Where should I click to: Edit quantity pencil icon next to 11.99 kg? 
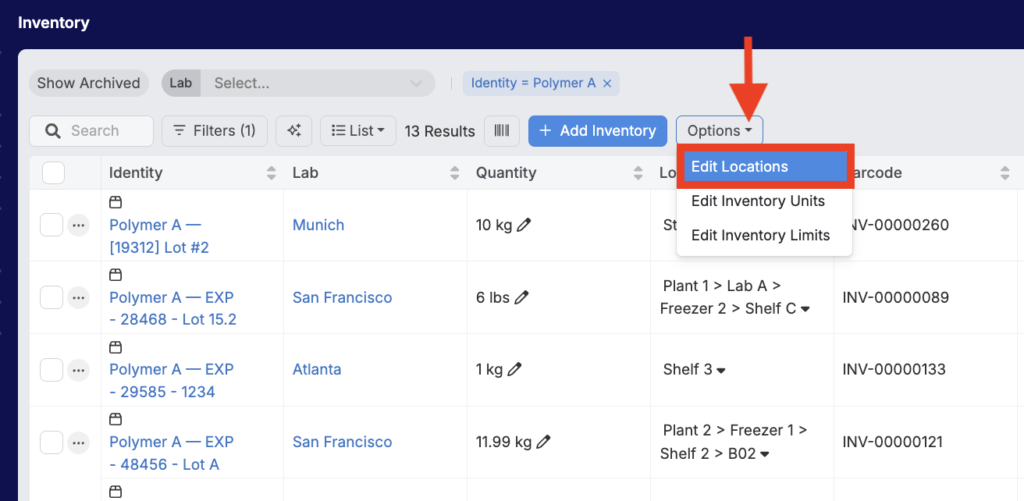543,442
